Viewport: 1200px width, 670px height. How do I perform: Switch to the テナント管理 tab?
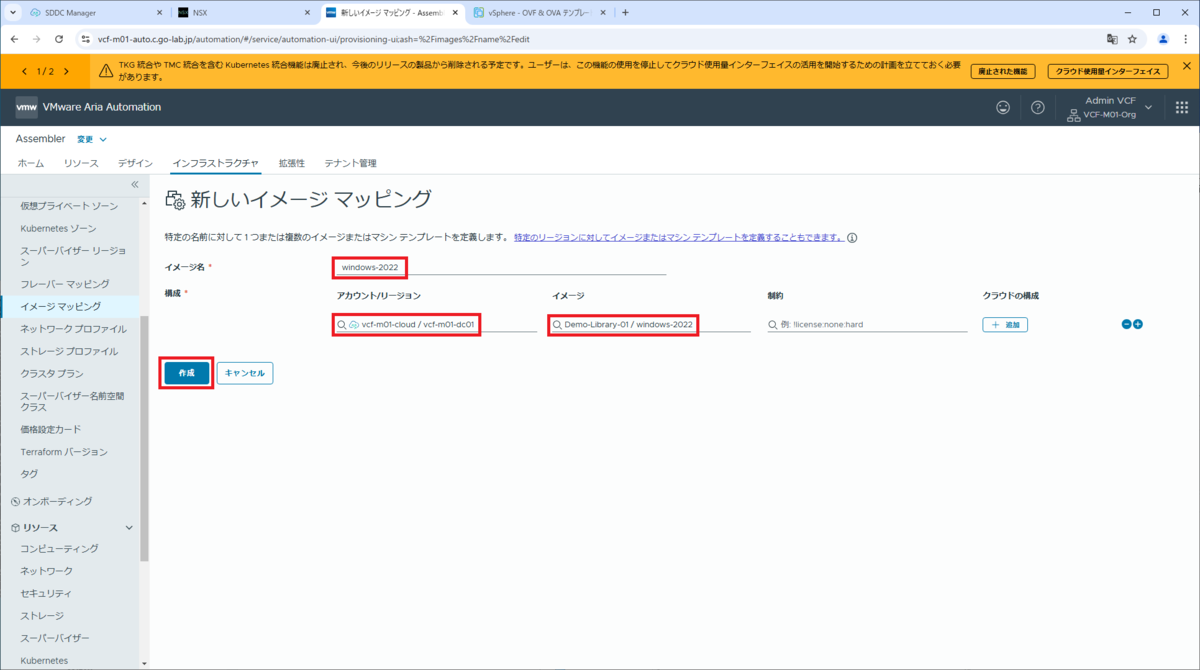tap(350, 163)
